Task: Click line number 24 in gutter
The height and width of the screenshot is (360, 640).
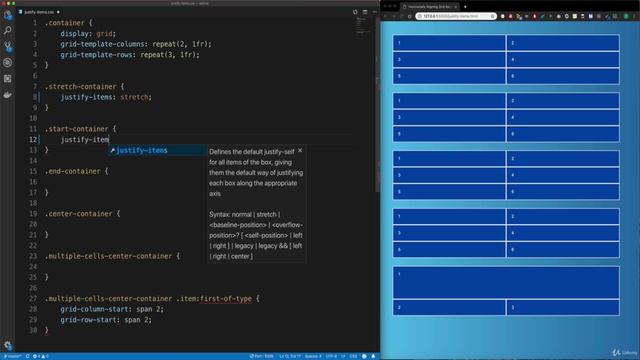Action: point(33,267)
